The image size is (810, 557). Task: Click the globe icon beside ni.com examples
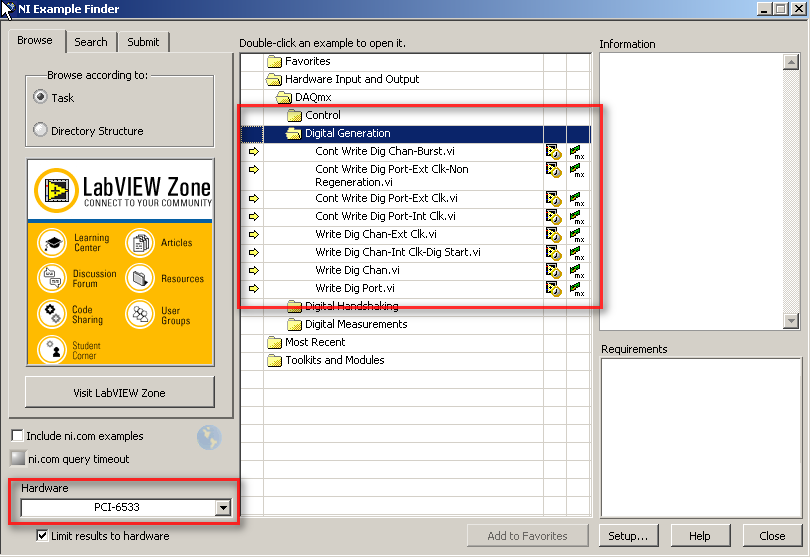tap(209, 438)
